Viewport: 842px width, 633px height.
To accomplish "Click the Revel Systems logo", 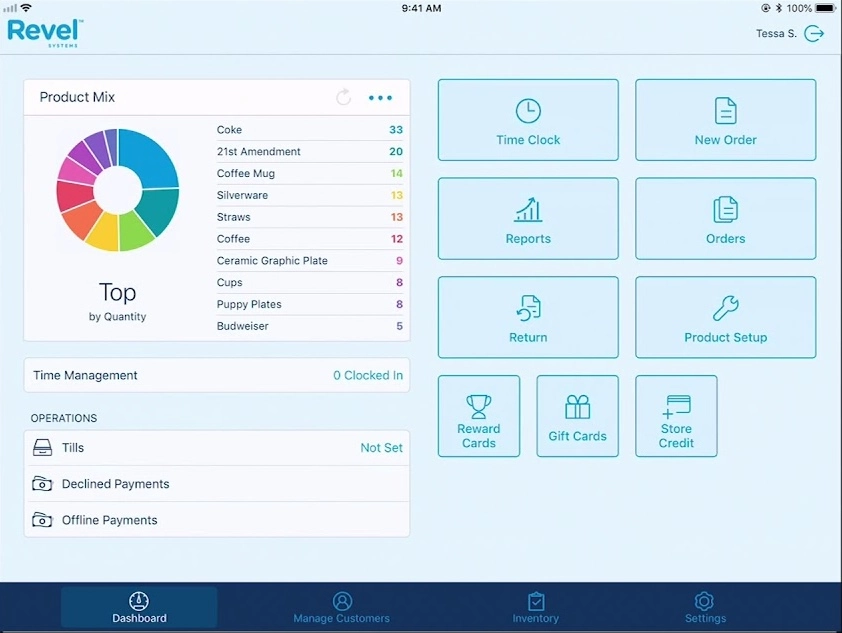I will (x=45, y=32).
